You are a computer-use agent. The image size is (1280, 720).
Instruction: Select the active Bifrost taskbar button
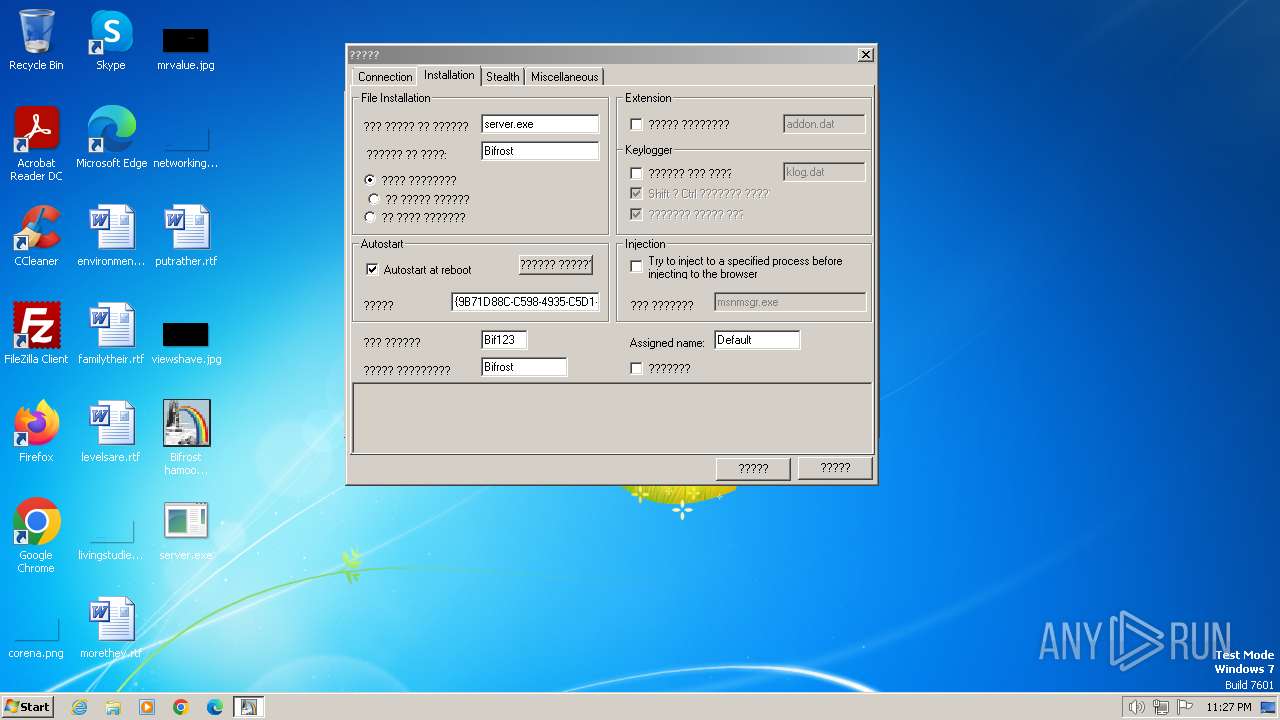pyautogui.click(x=249, y=707)
